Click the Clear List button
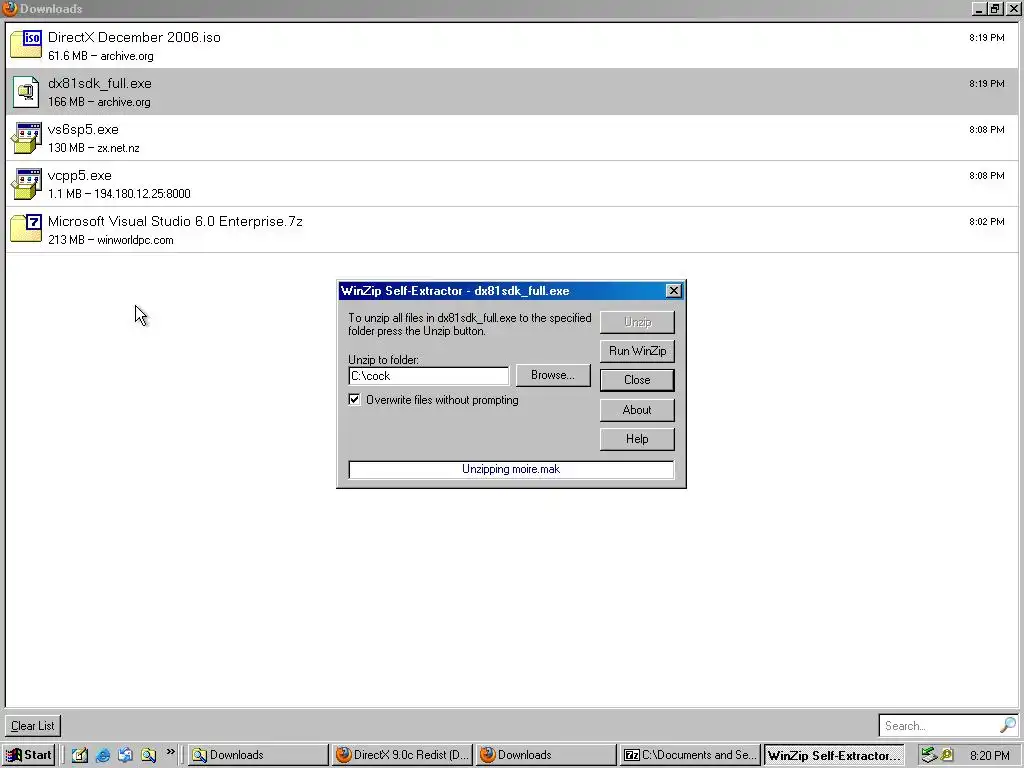The height and width of the screenshot is (768, 1024). tap(33, 726)
